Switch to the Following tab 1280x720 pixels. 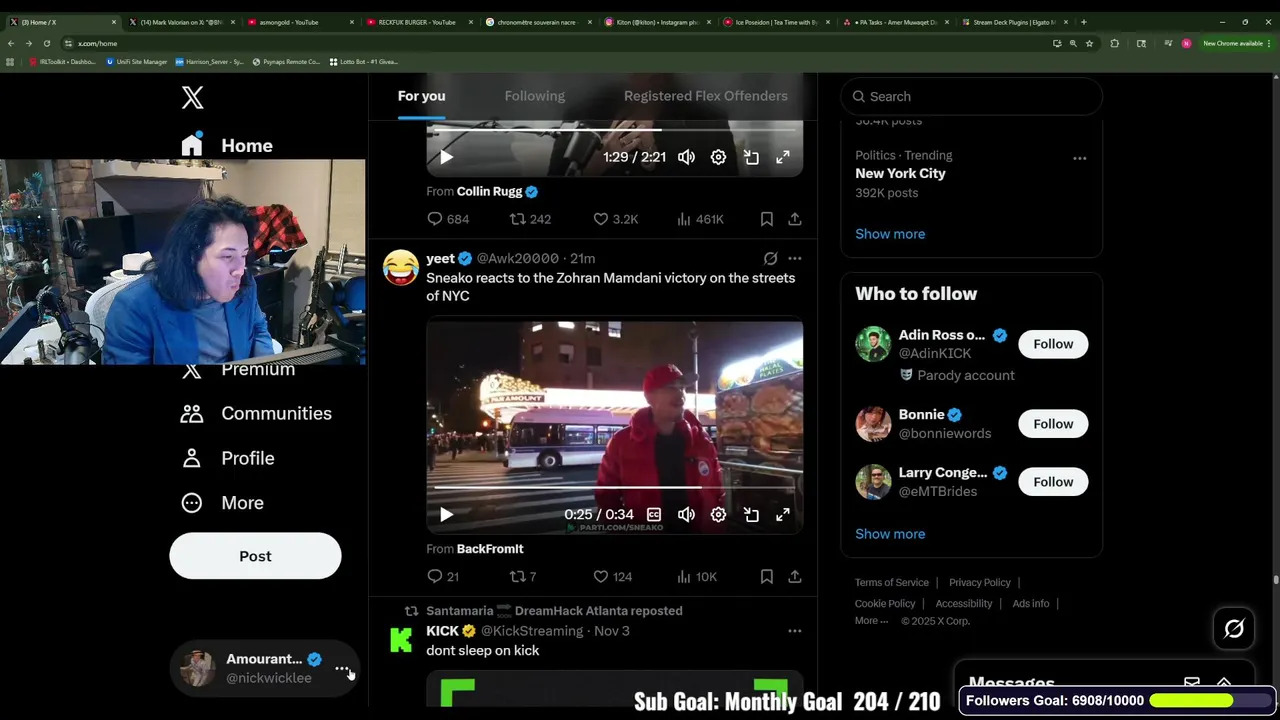coord(534,96)
